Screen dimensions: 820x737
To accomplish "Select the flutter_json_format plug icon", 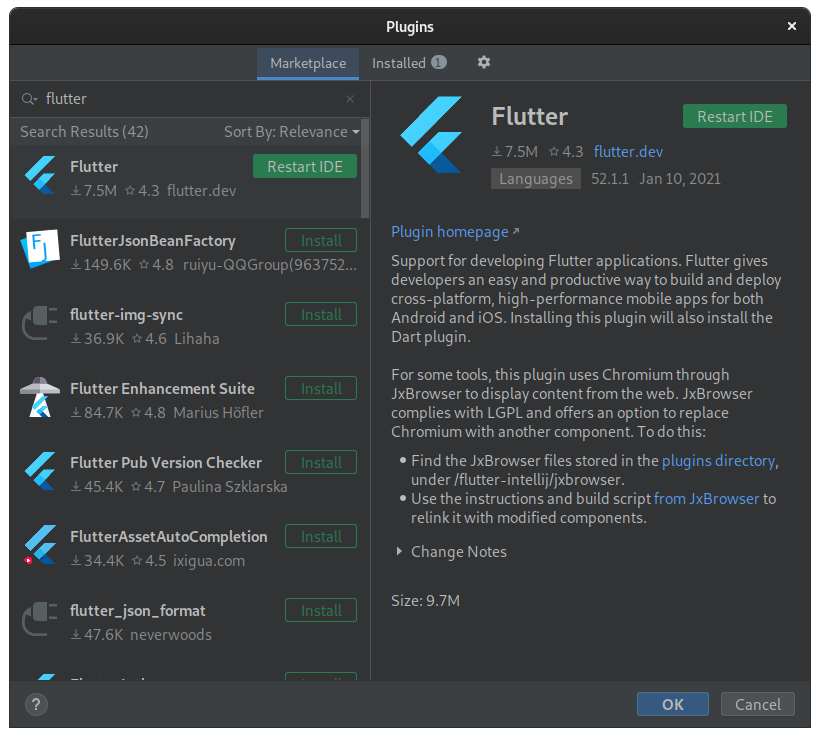I will 40,619.
